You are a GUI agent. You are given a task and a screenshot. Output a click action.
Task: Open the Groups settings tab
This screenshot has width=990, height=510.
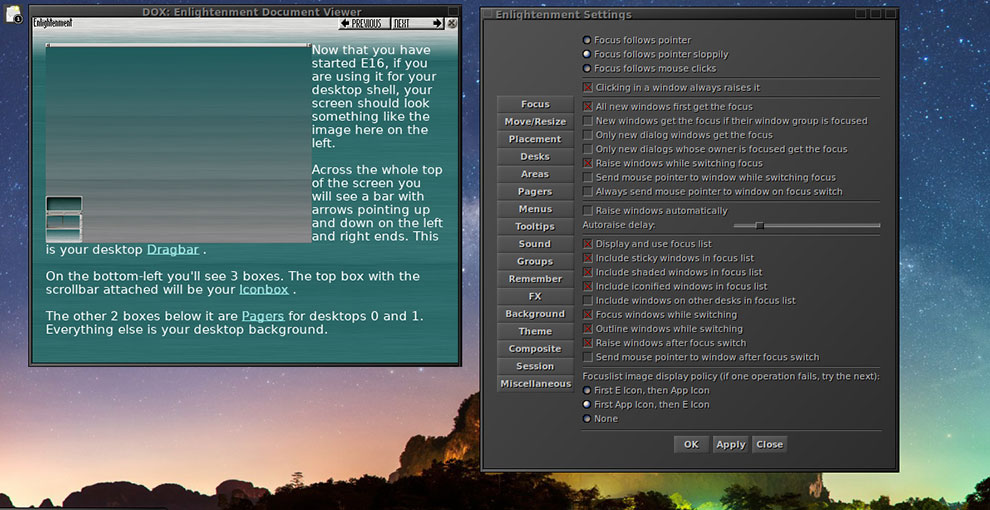pos(535,261)
